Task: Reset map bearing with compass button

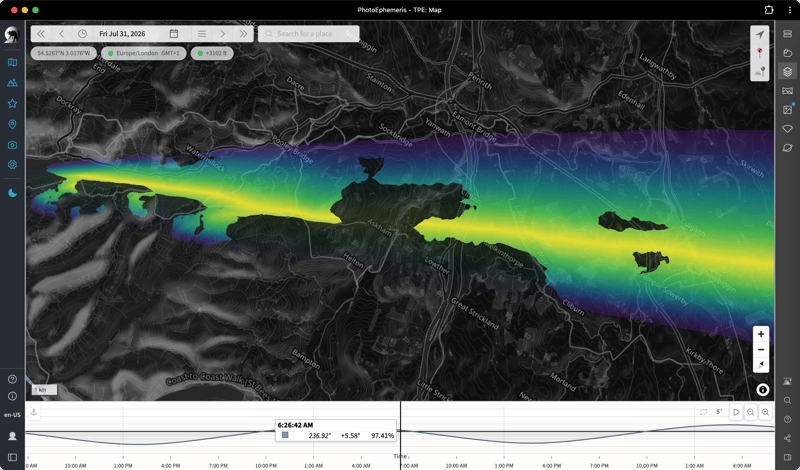Action: [761, 364]
